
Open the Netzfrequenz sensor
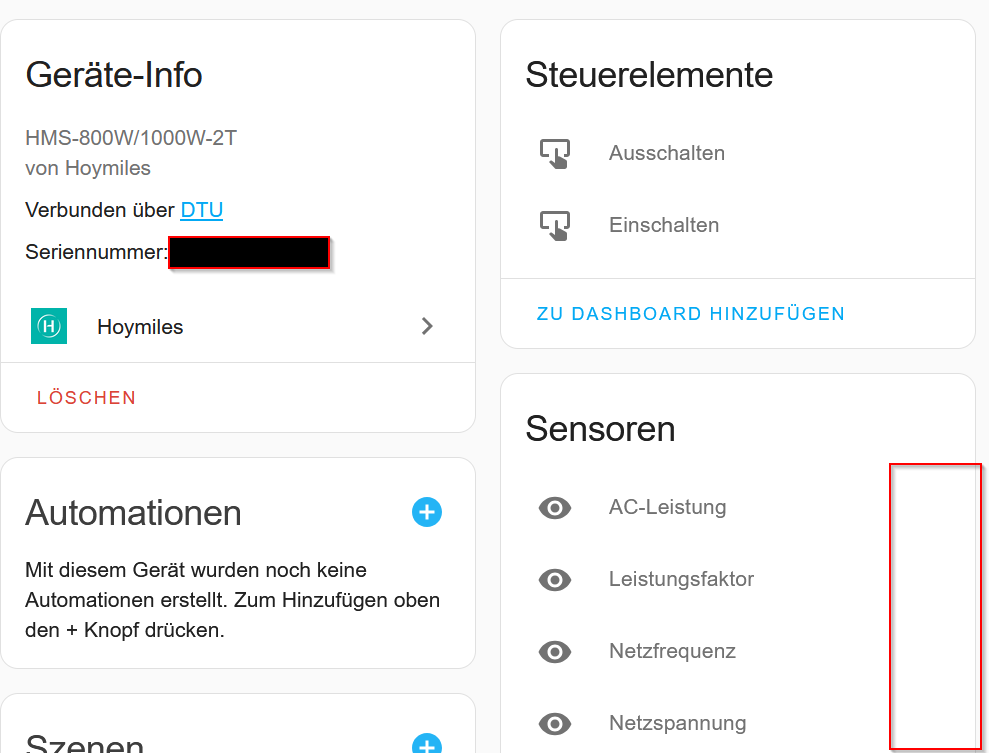672,651
